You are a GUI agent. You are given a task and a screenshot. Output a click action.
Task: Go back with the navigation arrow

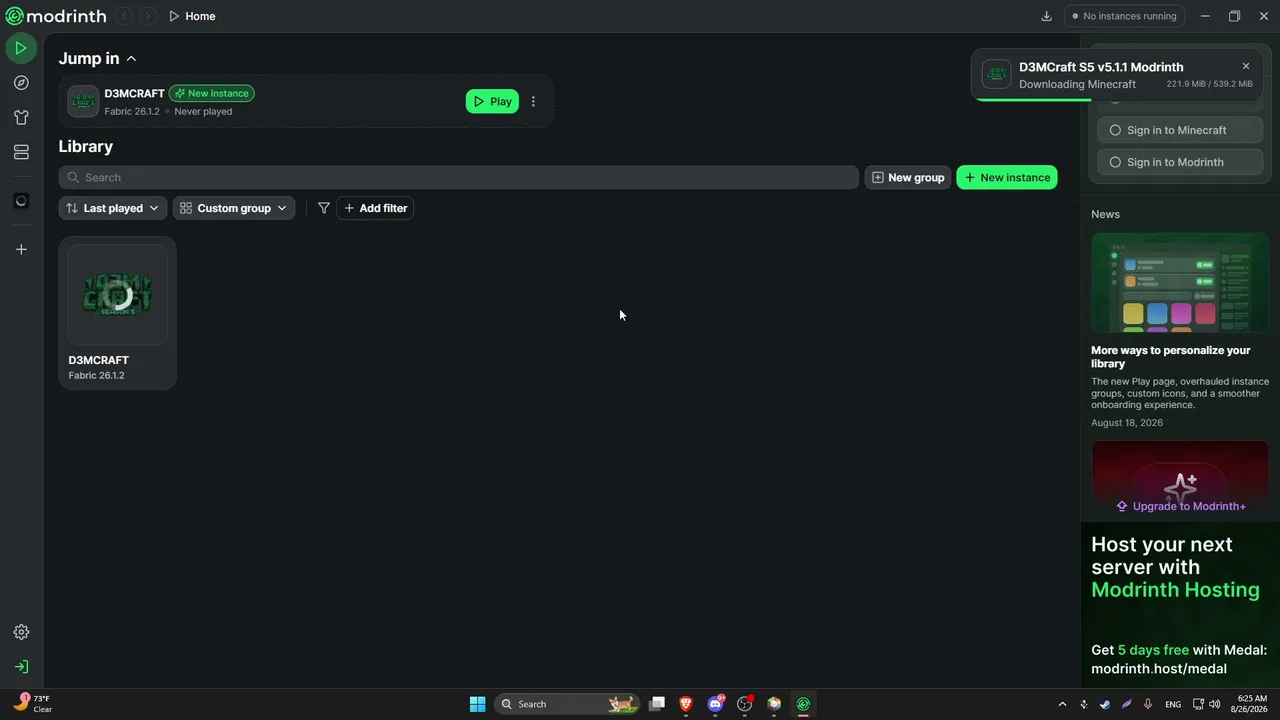(x=124, y=16)
